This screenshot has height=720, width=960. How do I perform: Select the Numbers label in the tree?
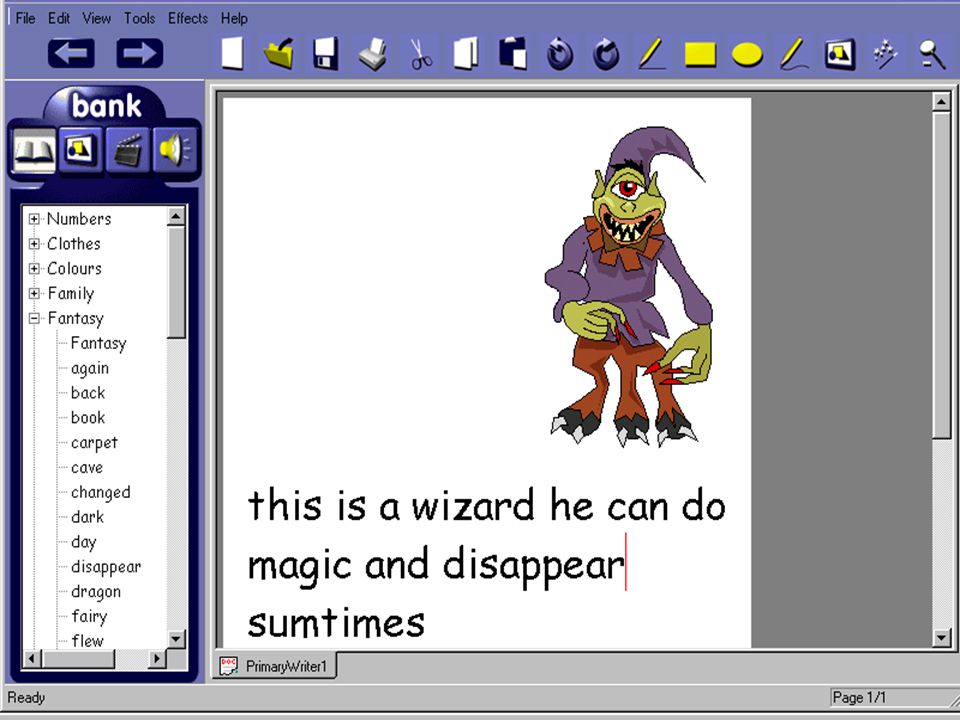[x=79, y=219]
